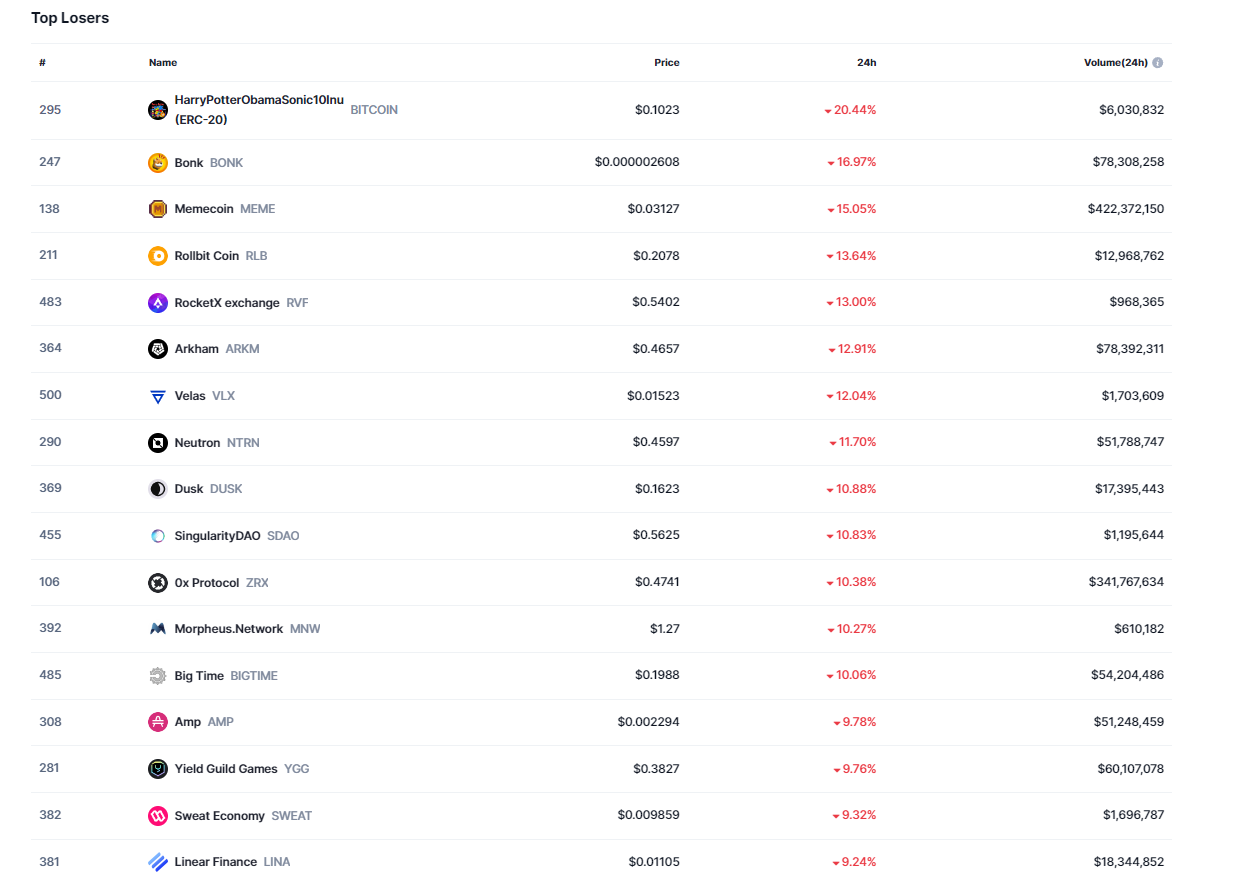The image size is (1257, 880).
Task: Click the HarryPotterObamaSonic10Inu coin logo
Action: 157,110
